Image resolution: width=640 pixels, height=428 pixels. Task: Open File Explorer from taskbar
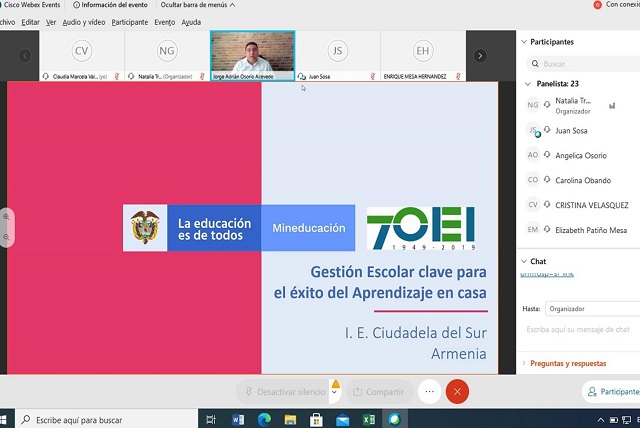tap(290, 419)
